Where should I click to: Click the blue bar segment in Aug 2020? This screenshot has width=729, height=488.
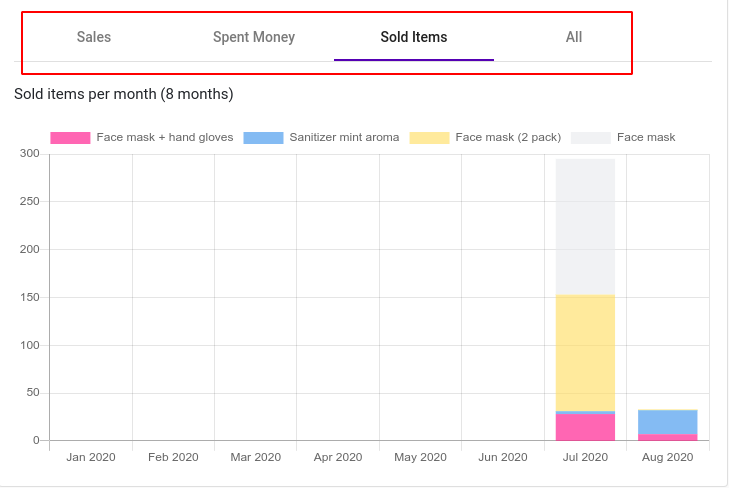click(667, 422)
